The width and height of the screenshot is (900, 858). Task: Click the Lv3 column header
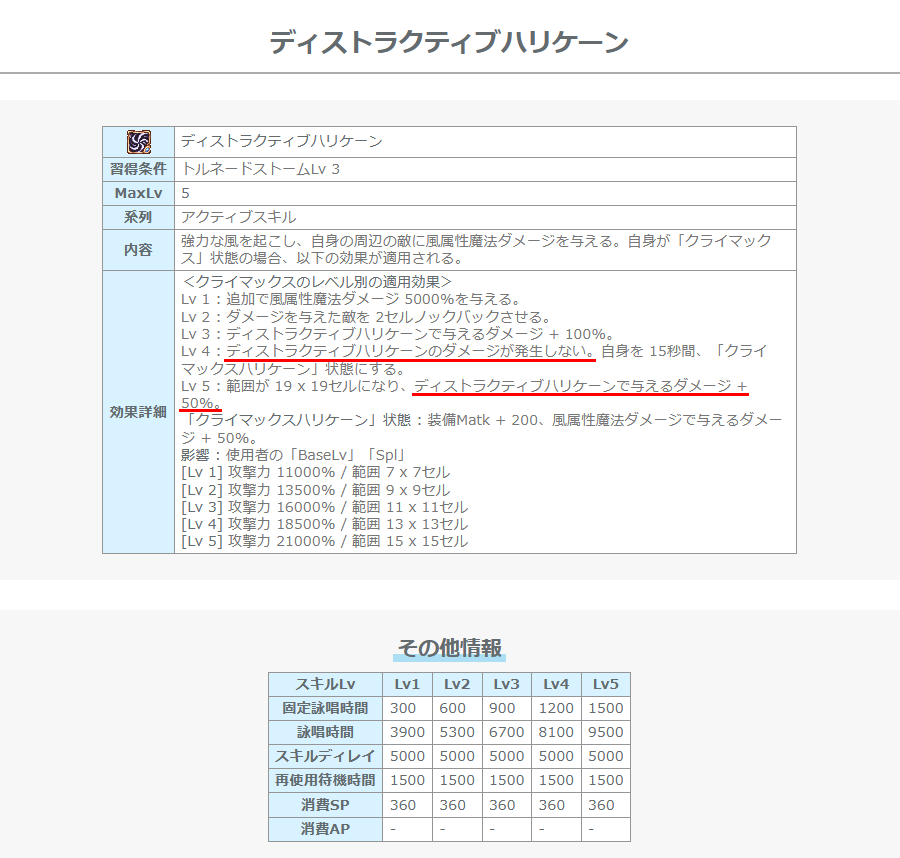[506, 685]
